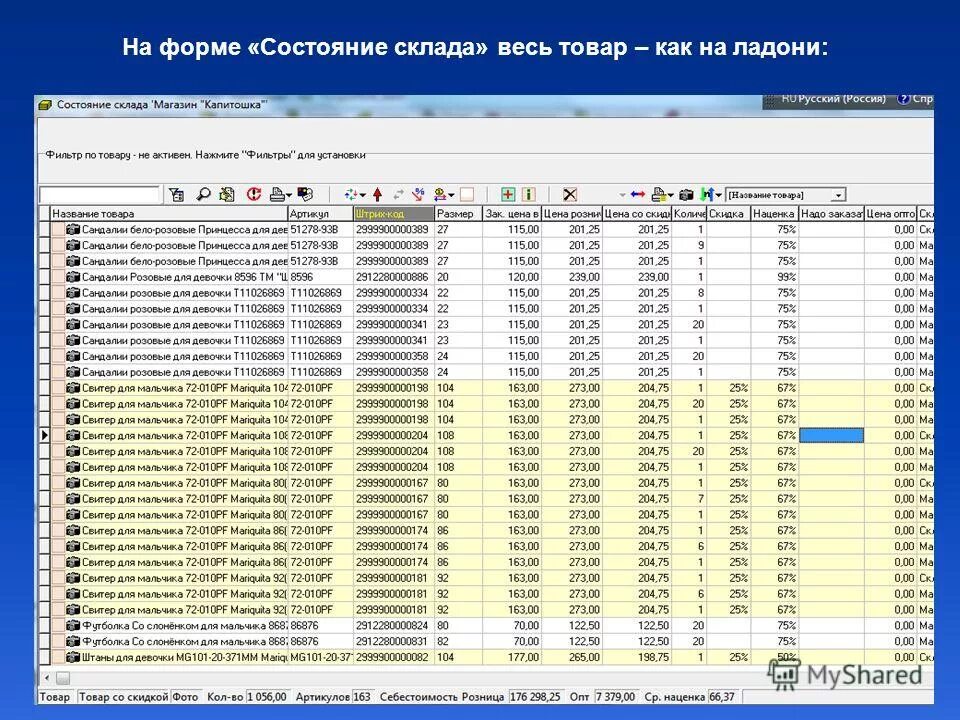Image resolution: width=960 pixels, height=720 pixels.
Task: Open the search magnifier tool
Action: point(202,193)
